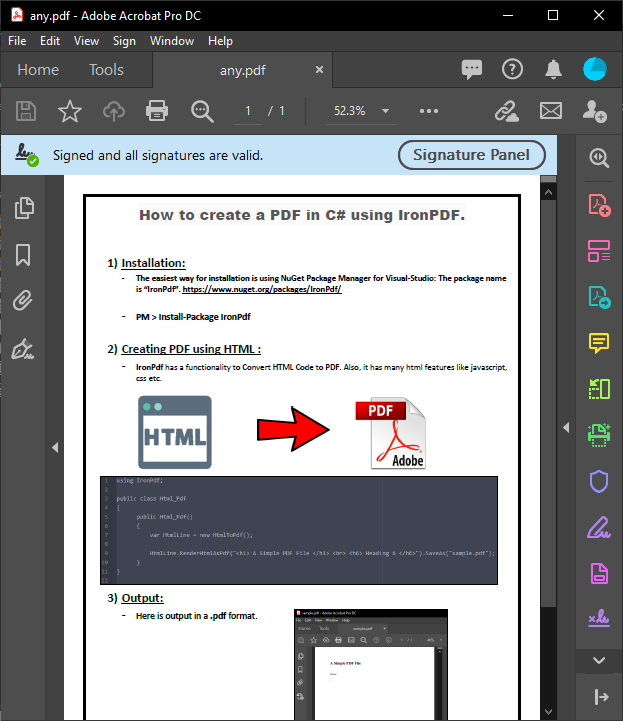Image resolution: width=623 pixels, height=721 pixels.
Task: Send the file by email with the envelope icon
Action: pos(551,111)
